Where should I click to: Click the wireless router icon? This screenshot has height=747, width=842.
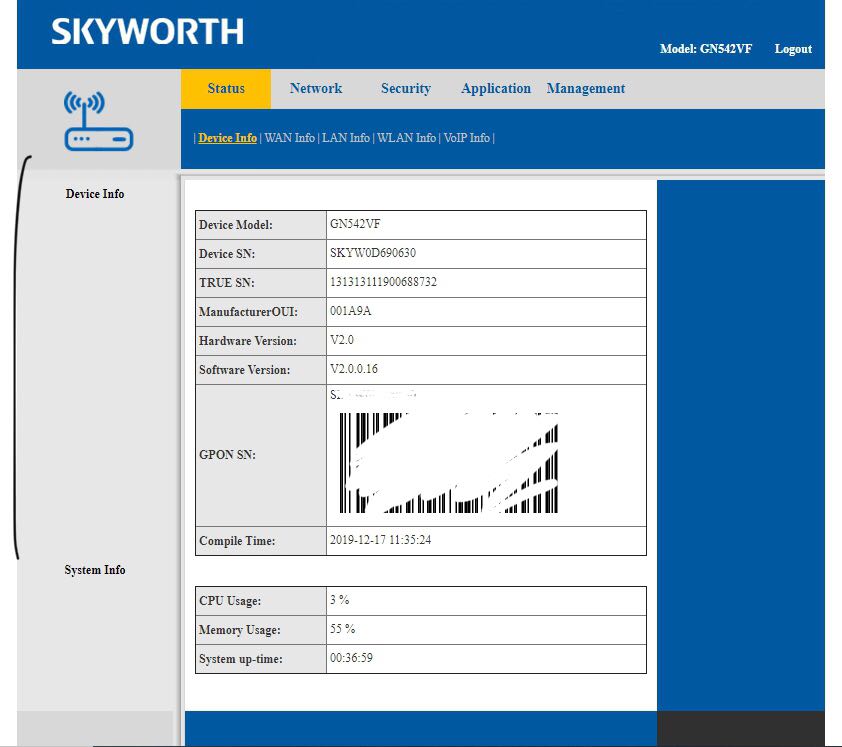coord(98,121)
